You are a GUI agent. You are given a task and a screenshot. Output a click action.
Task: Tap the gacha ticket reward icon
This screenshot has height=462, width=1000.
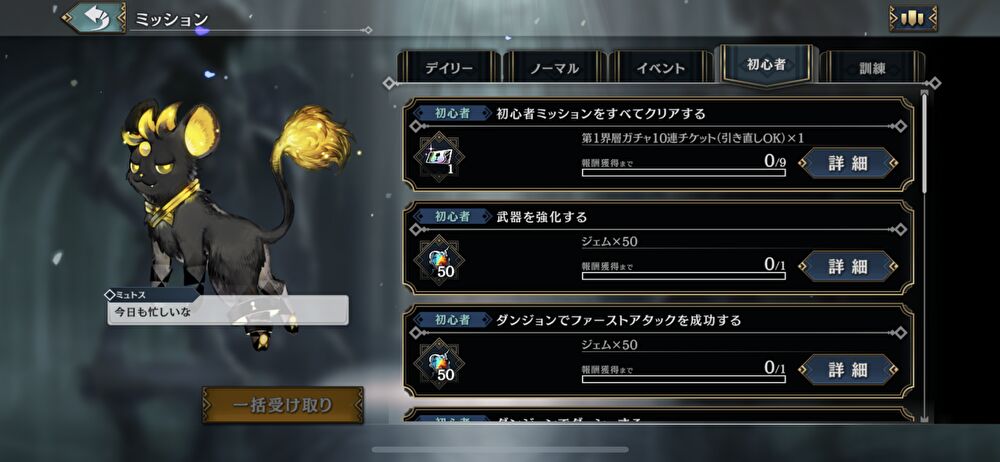pyautogui.click(x=439, y=157)
